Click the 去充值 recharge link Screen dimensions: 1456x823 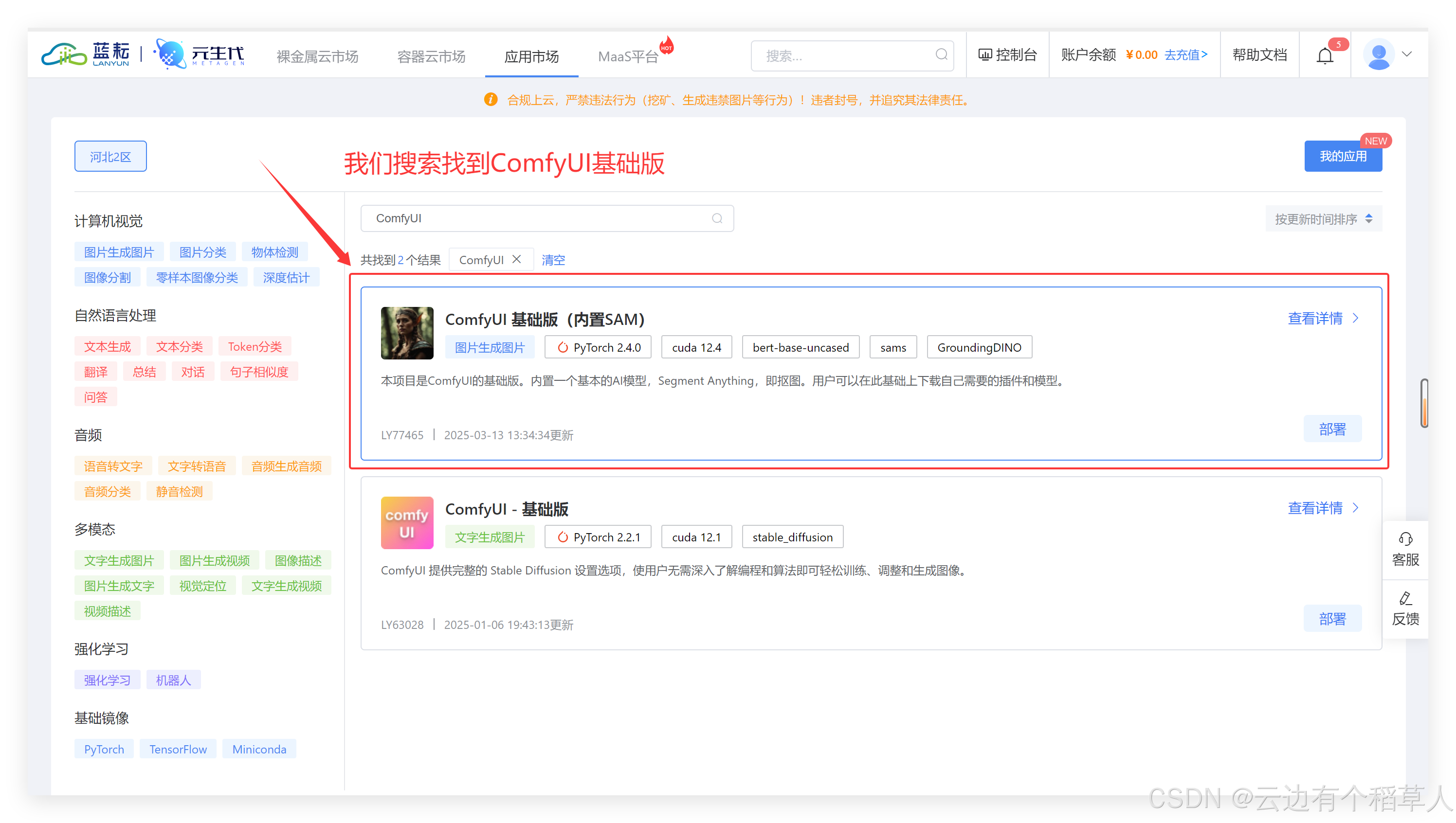click(x=1186, y=55)
